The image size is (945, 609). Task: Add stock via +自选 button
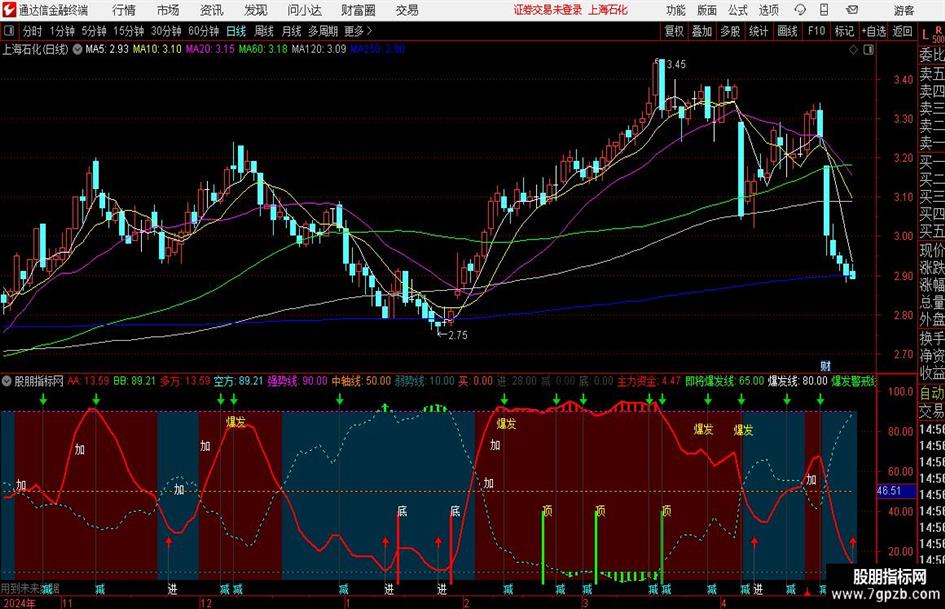(874, 31)
